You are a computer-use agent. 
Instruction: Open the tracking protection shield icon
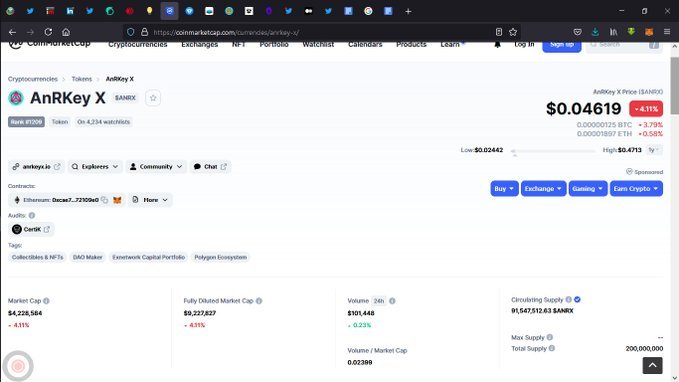click(130, 32)
